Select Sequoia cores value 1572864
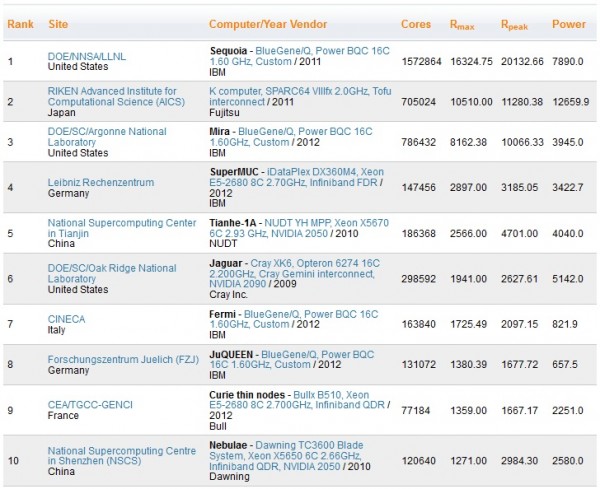This screenshot has height=489, width=600. (x=421, y=62)
